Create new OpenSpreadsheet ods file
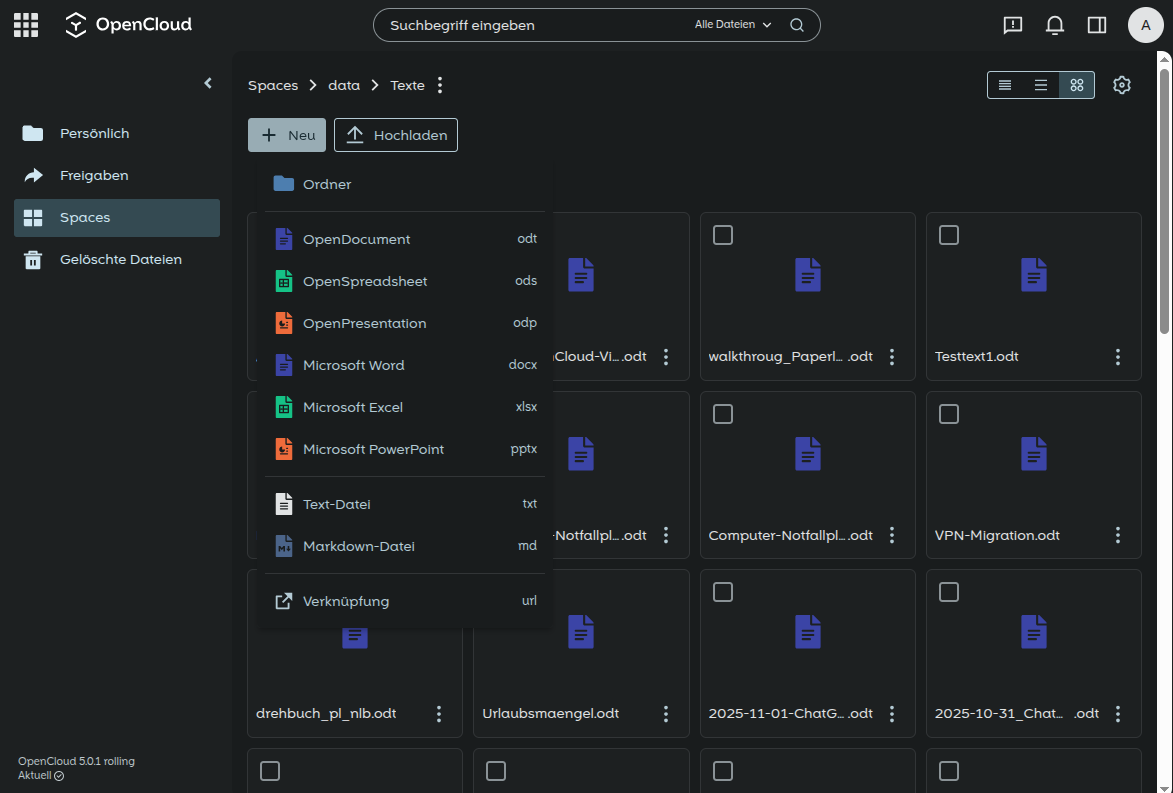The image size is (1173, 793). point(405,281)
